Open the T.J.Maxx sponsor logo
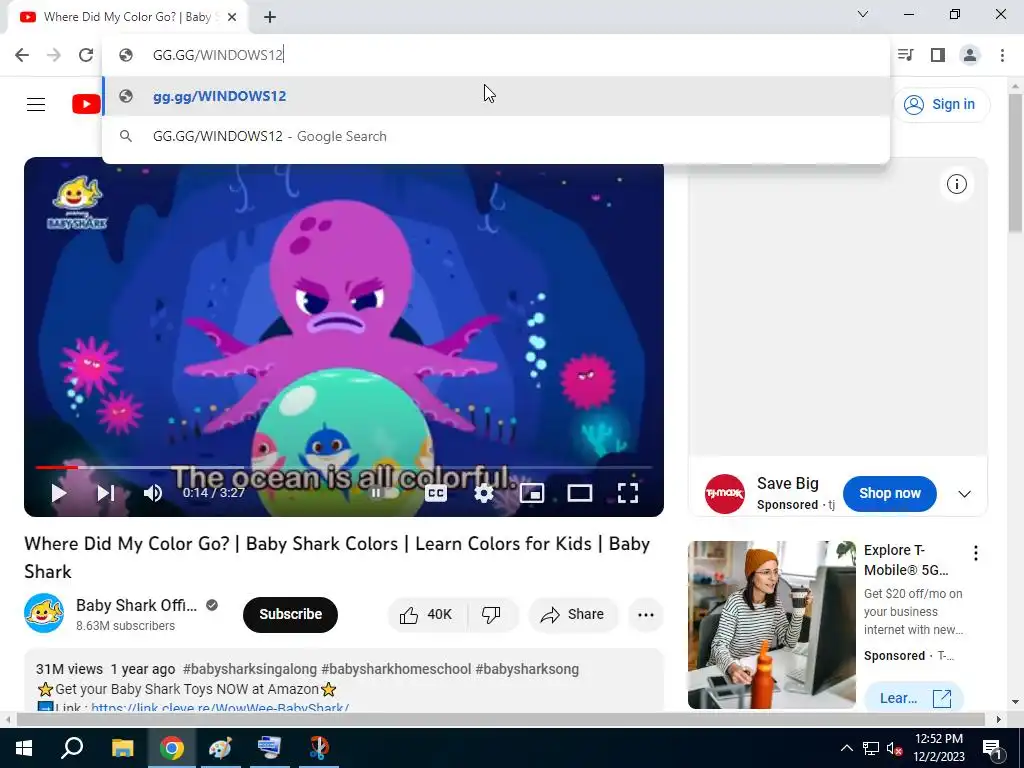The image size is (1024, 768). [724, 494]
